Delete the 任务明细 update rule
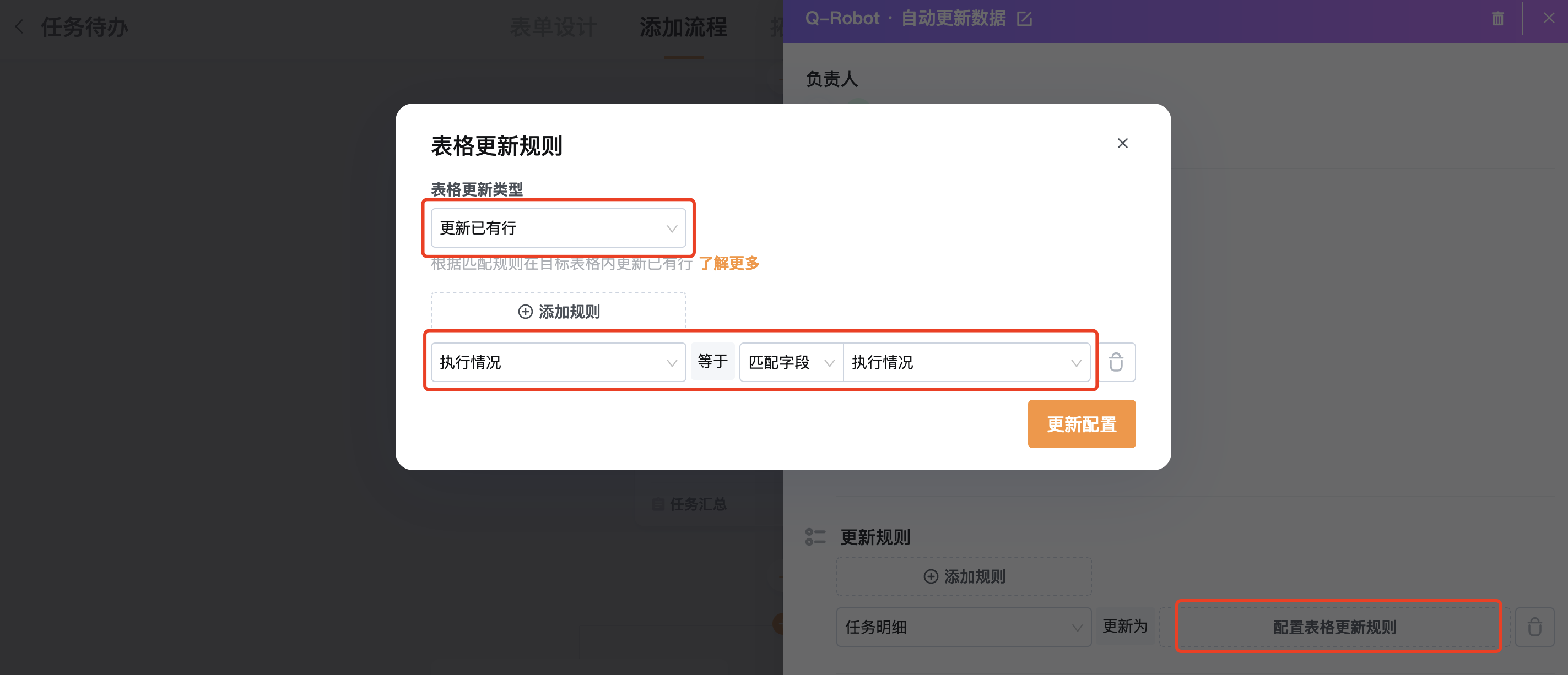This screenshot has width=1568, height=675. click(1534, 627)
